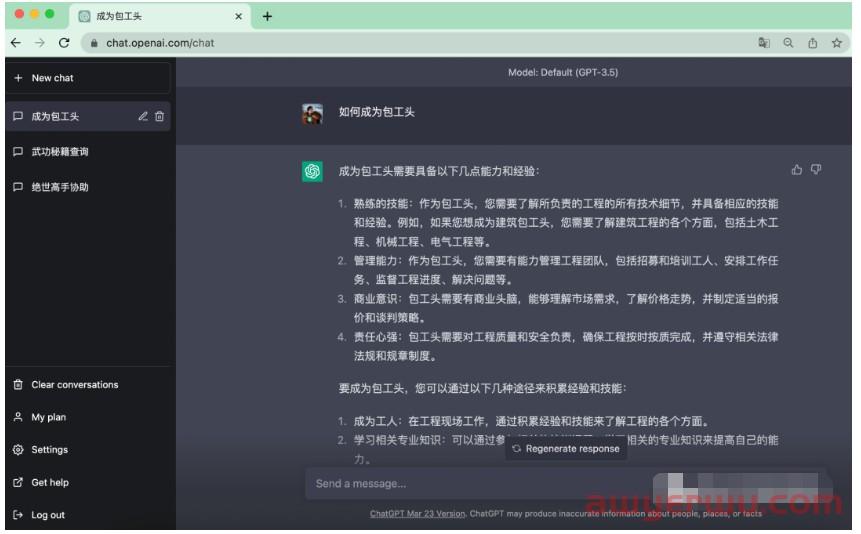Click chat bubble icon beside 绝世高手协助
This screenshot has height=534, width=861.
[18, 187]
